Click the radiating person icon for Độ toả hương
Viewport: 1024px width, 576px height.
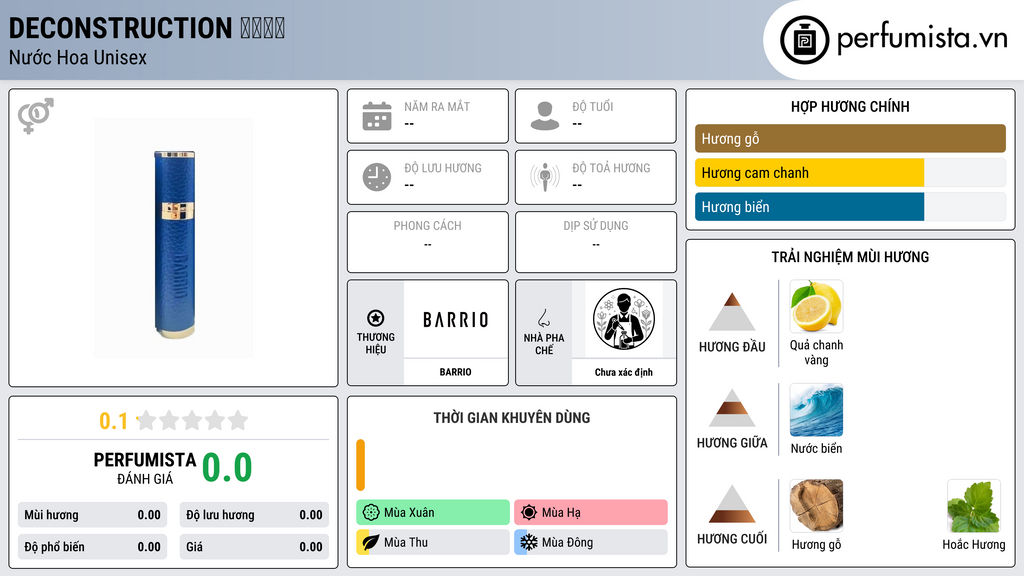point(545,177)
